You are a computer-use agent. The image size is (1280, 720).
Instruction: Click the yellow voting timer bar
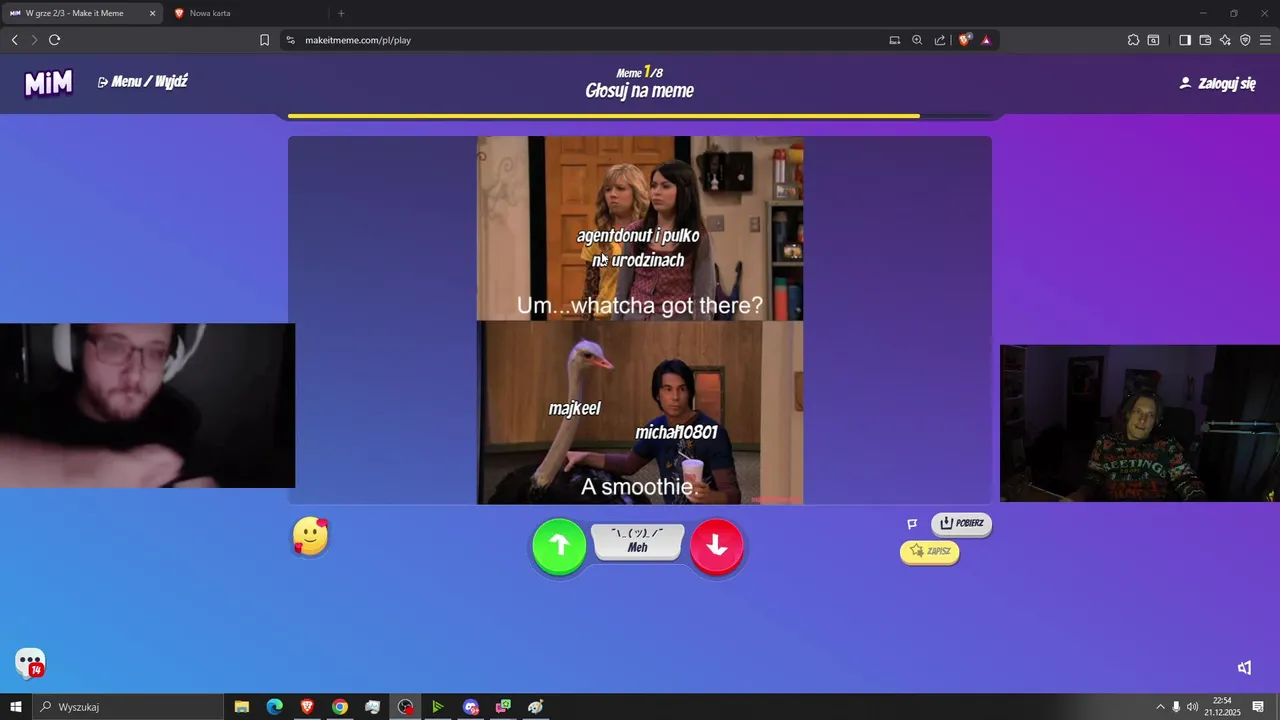tap(604, 116)
